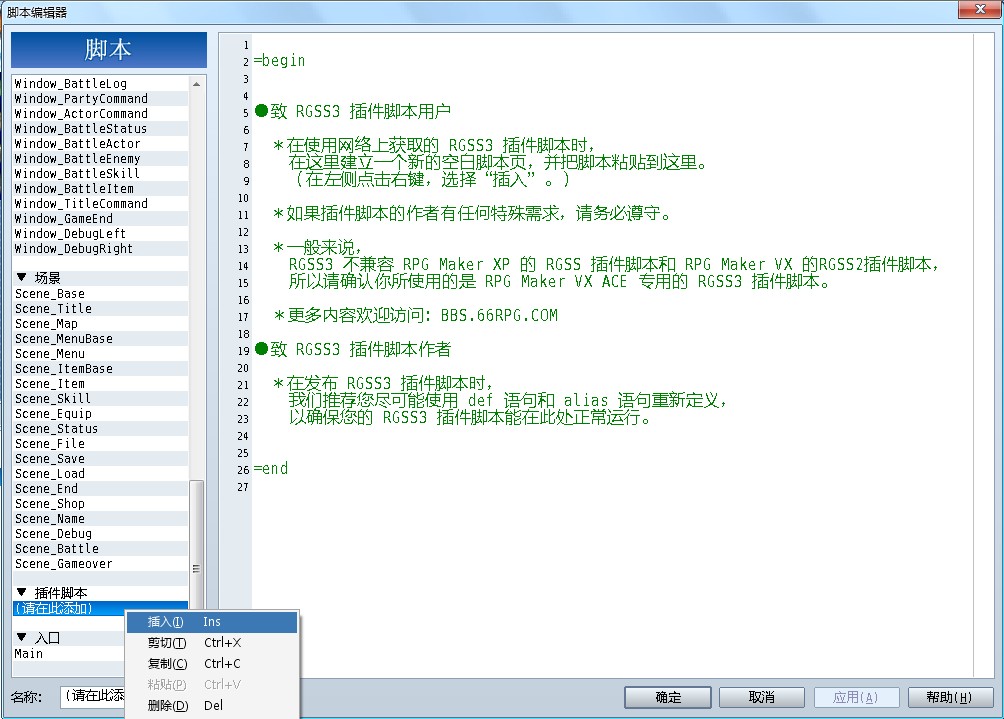Select Window_DebugRight in the script list
This screenshot has width=1004, height=719.
click(x=101, y=248)
